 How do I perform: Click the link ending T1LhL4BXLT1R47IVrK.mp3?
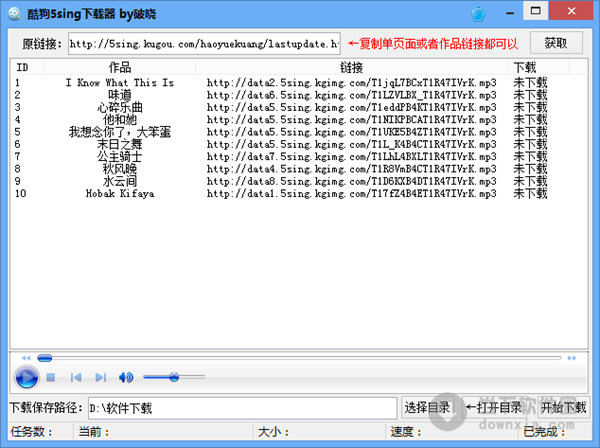352,156
